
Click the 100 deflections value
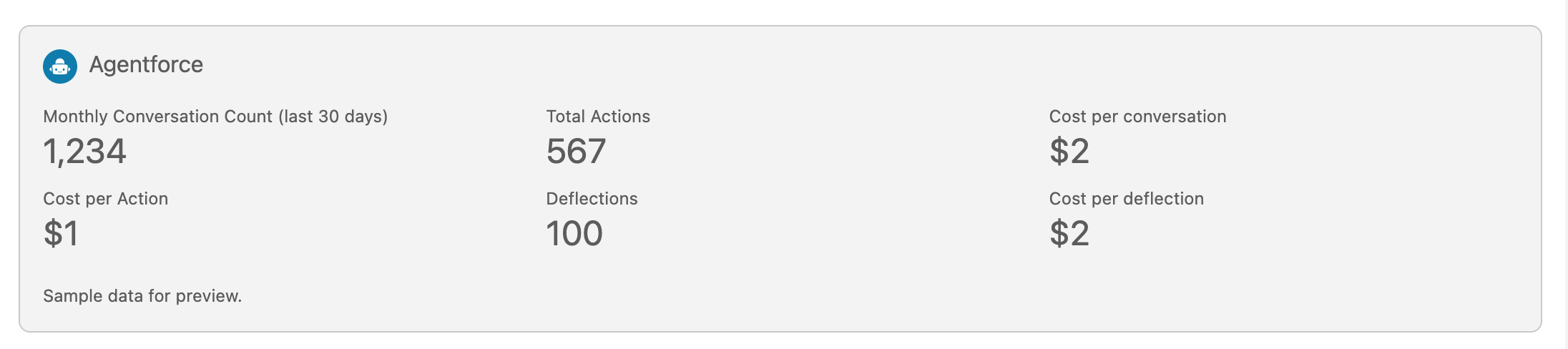tap(574, 234)
